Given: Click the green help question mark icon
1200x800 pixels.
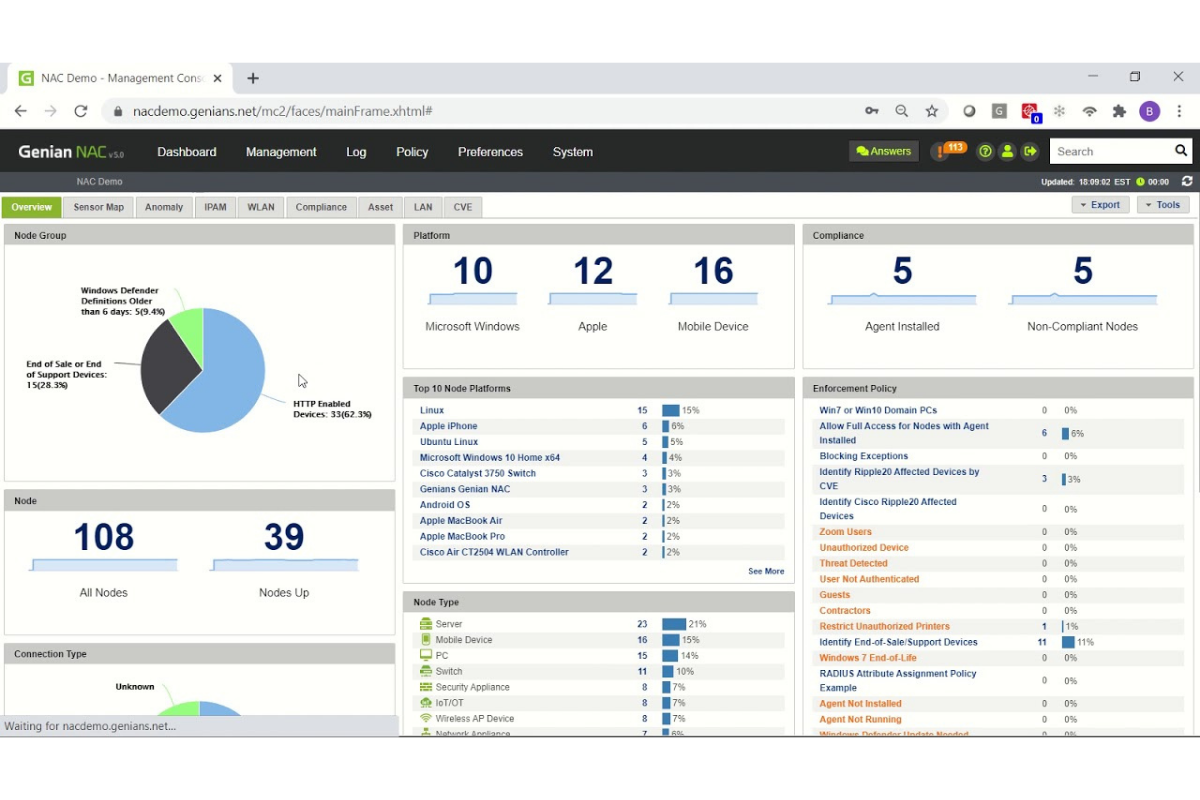Looking at the screenshot, I should (x=986, y=152).
